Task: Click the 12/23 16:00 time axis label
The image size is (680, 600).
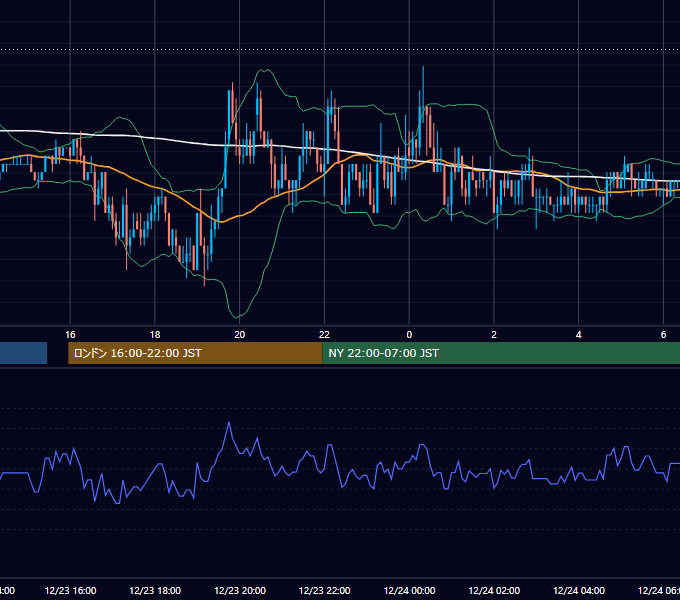Action: tap(70, 590)
